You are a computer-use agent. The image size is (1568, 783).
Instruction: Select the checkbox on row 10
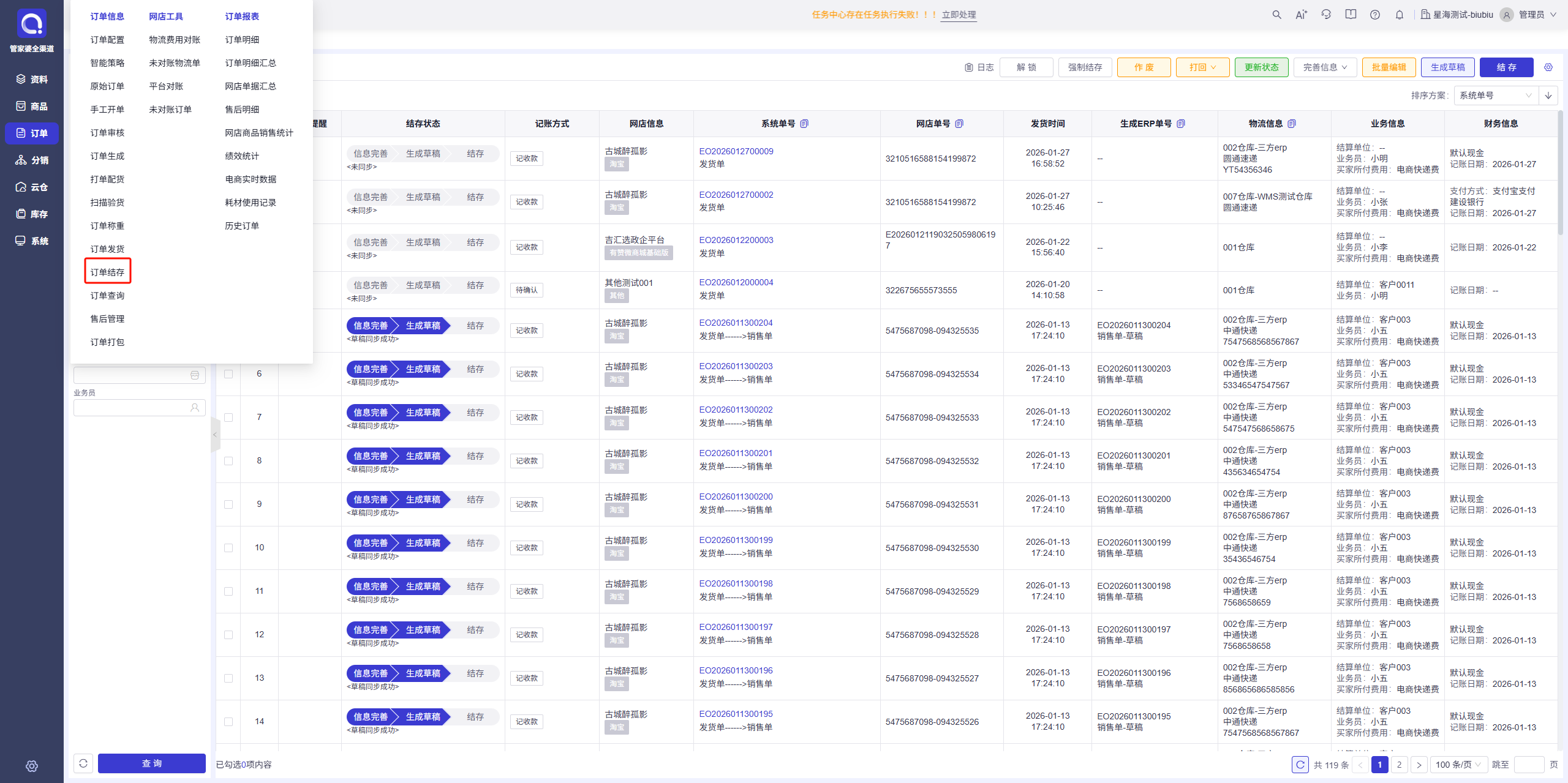click(228, 548)
